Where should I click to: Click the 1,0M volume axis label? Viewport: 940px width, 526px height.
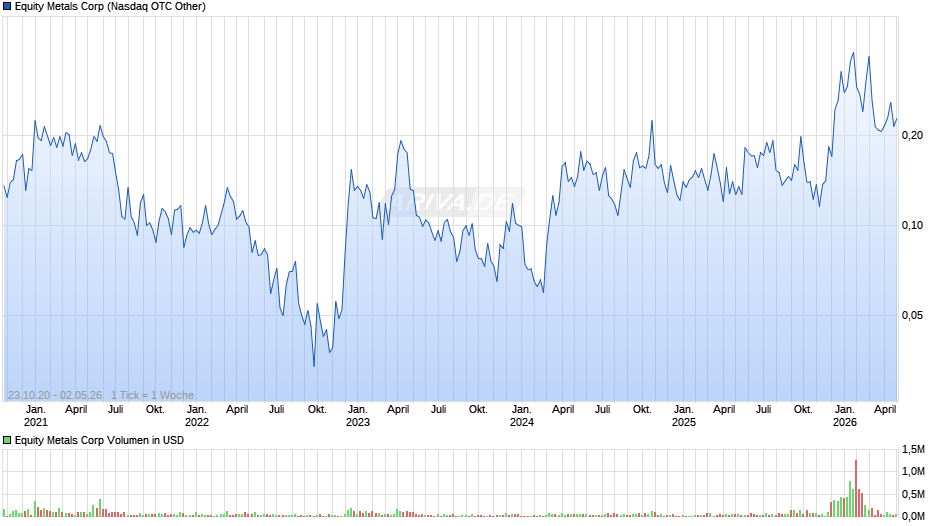(x=914, y=471)
